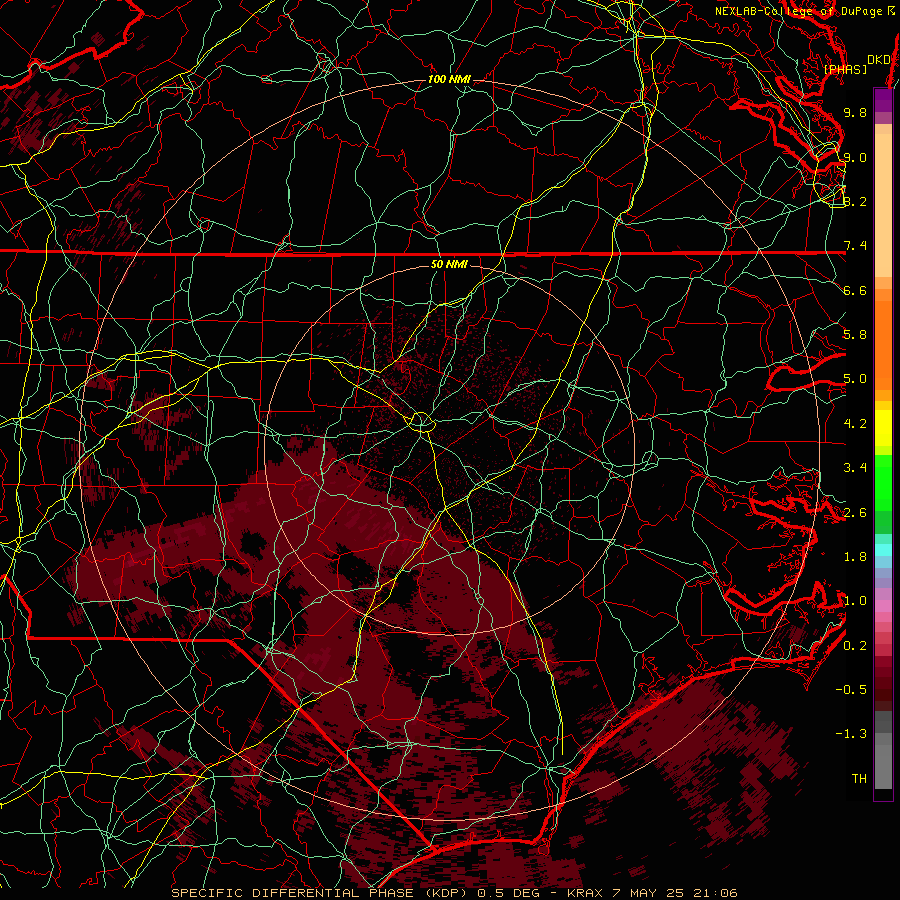Select the 2.6 value on the color scale
Viewport: 900px width, 900px height.
coord(855,513)
